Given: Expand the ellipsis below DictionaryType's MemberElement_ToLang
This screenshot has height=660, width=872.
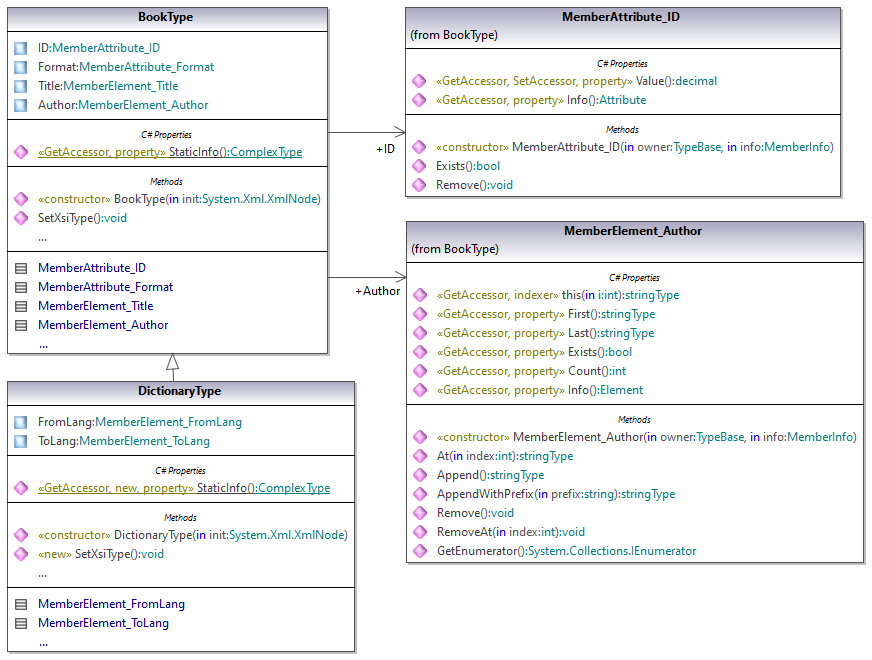Looking at the screenshot, I should tap(43, 643).
